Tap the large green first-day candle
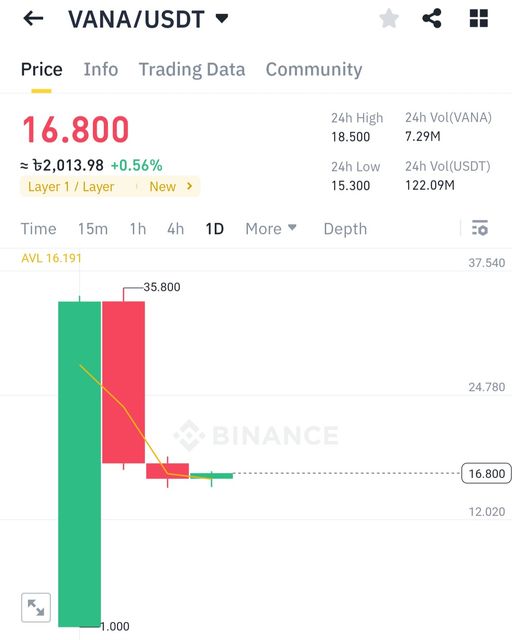The height and width of the screenshot is (640, 512). click(x=80, y=464)
